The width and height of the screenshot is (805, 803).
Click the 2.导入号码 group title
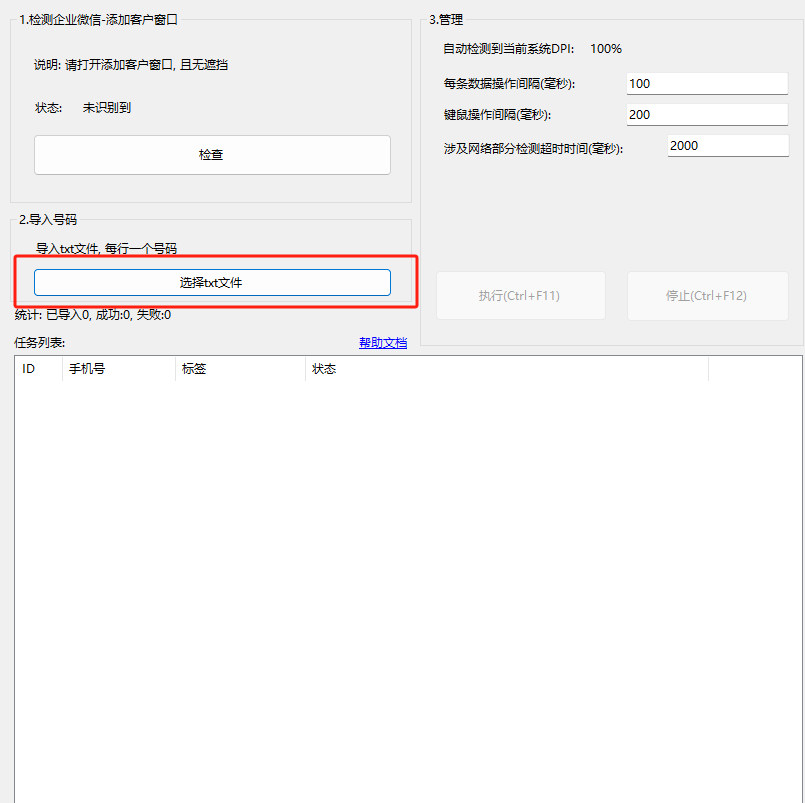point(48,220)
